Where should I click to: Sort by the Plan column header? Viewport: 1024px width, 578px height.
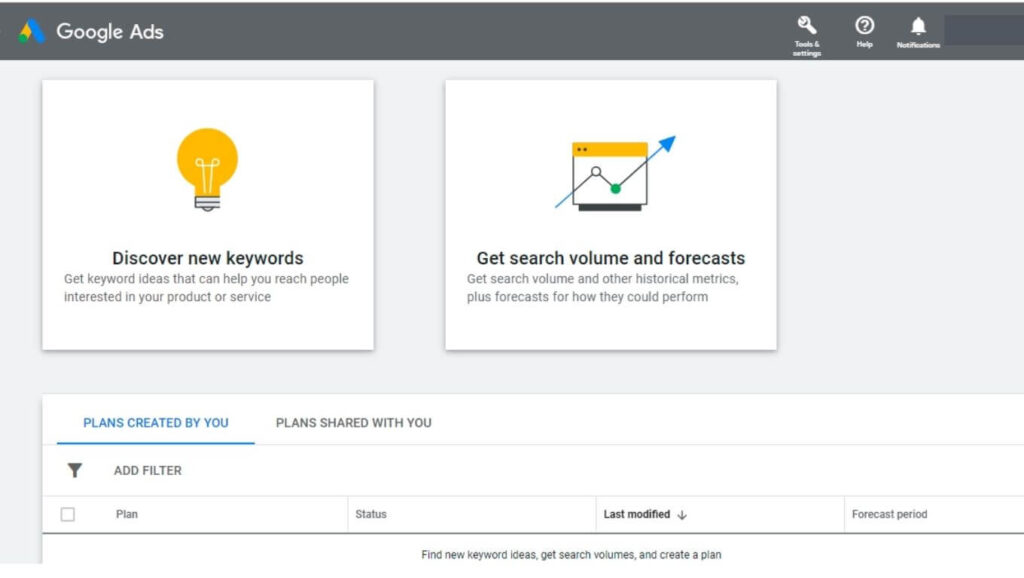pyautogui.click(x=127, y=515)
